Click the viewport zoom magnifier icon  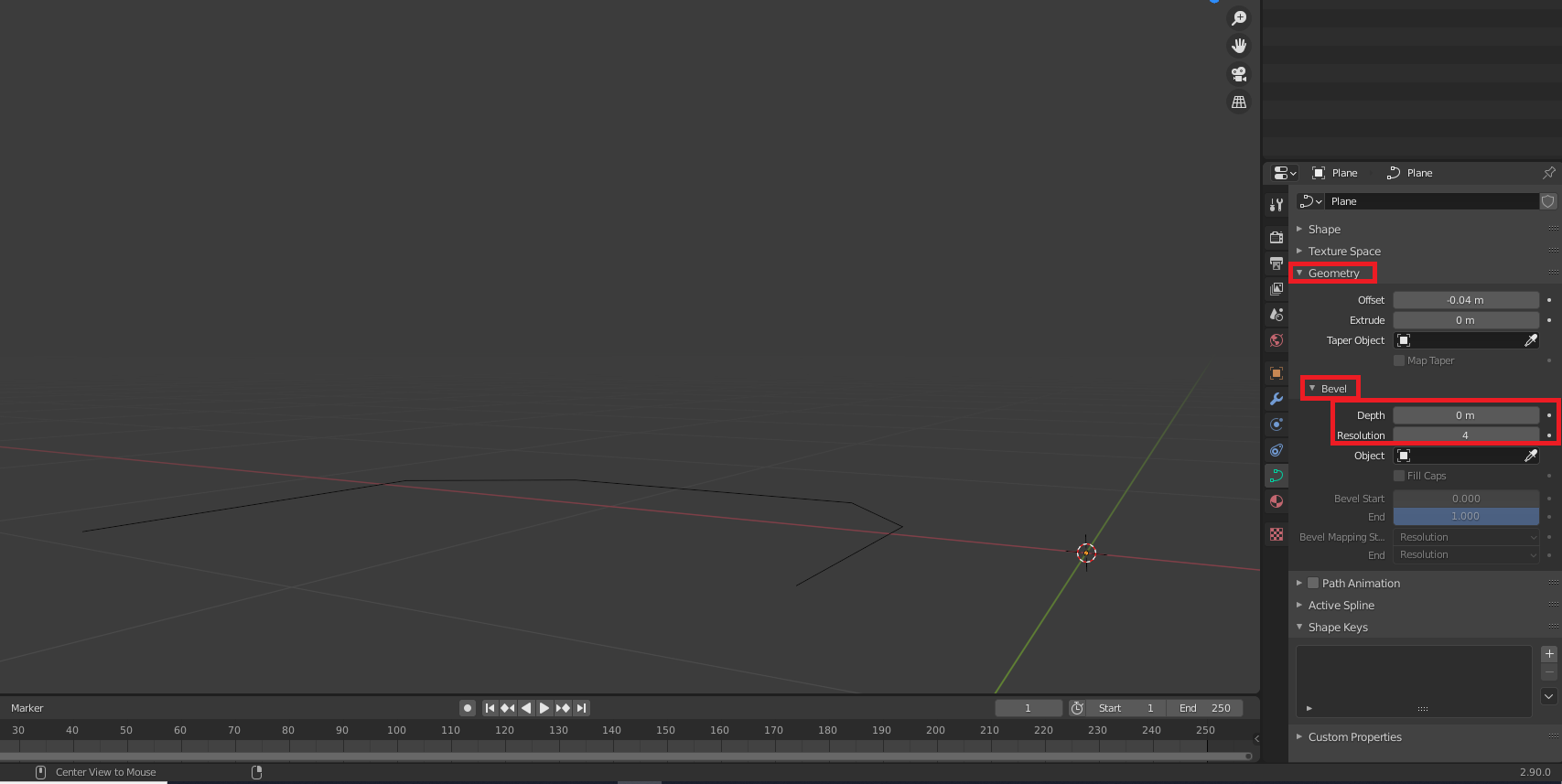(1239, 18)
